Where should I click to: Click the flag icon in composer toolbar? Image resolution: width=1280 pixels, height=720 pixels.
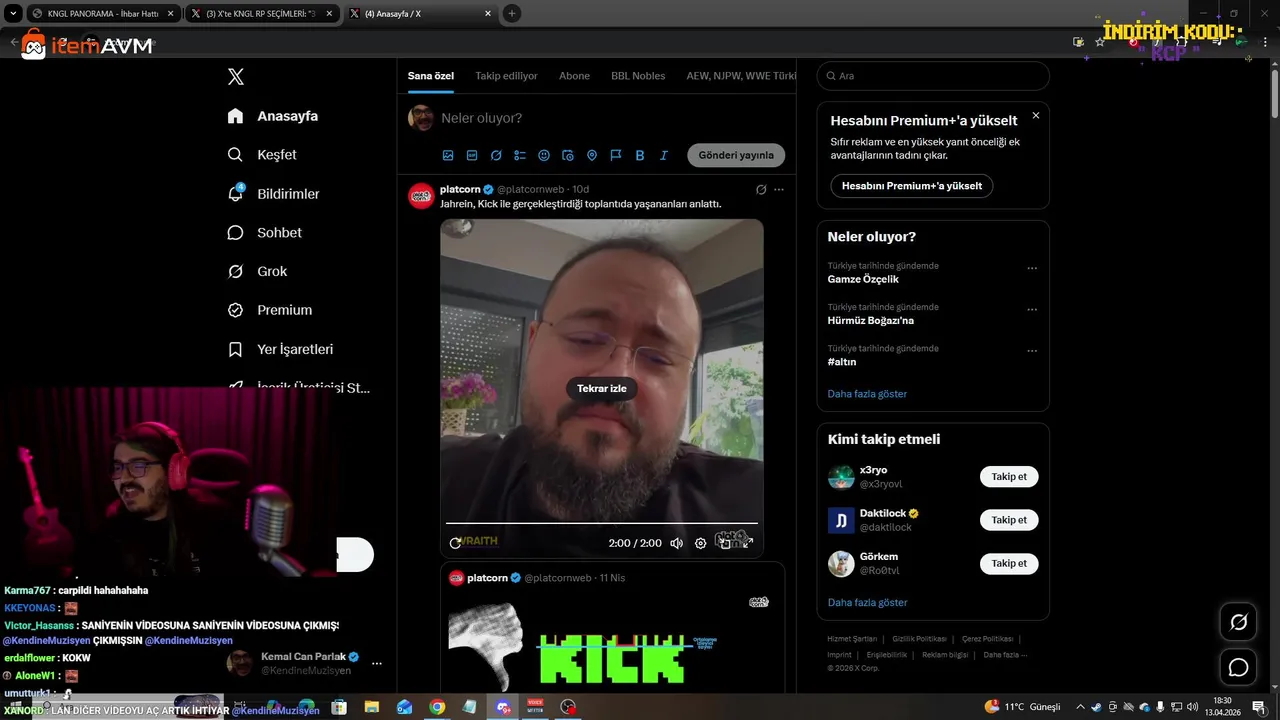click(x=616, y=156)
